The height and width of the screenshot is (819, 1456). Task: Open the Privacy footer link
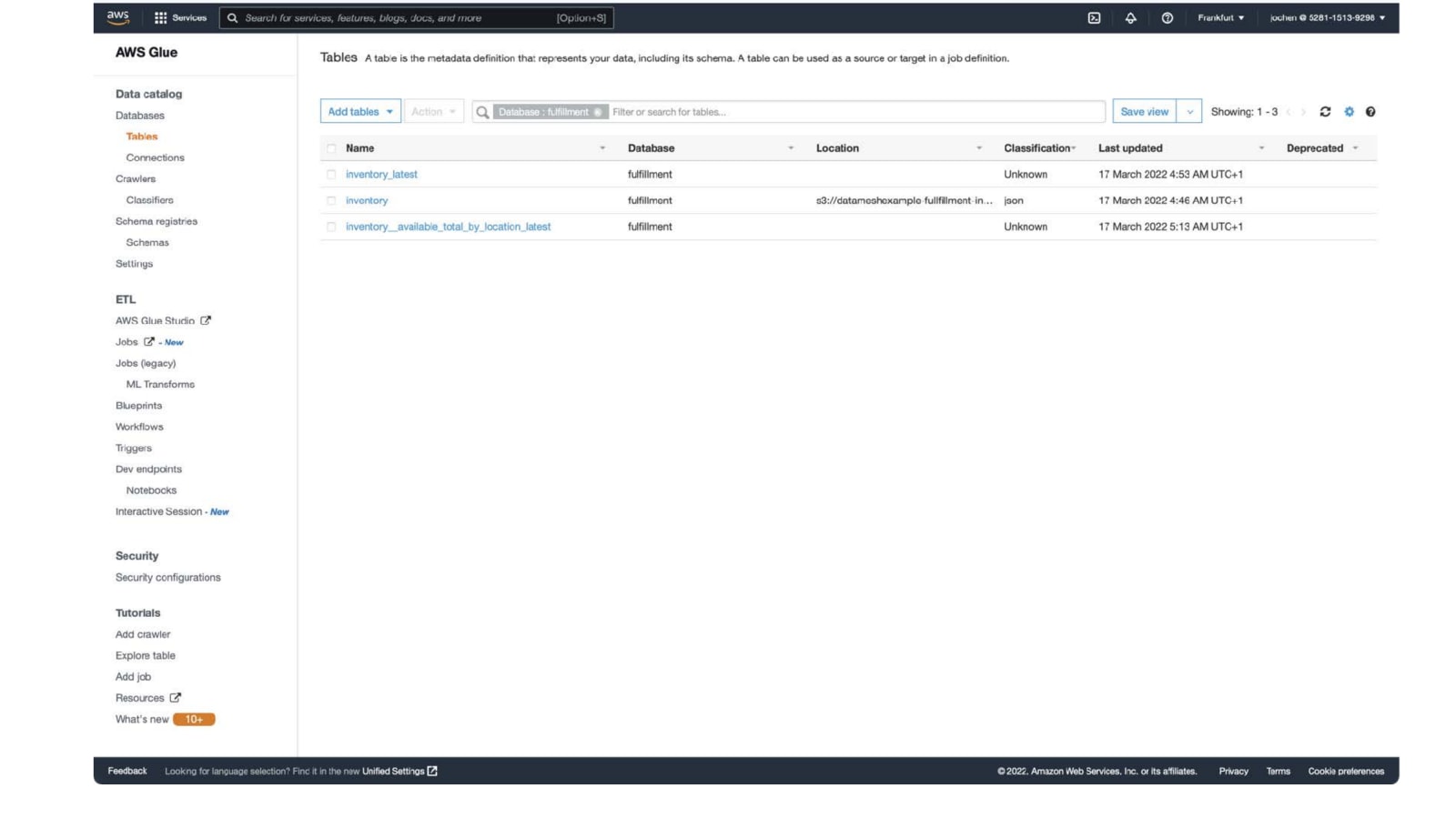tap(1234, 771)
